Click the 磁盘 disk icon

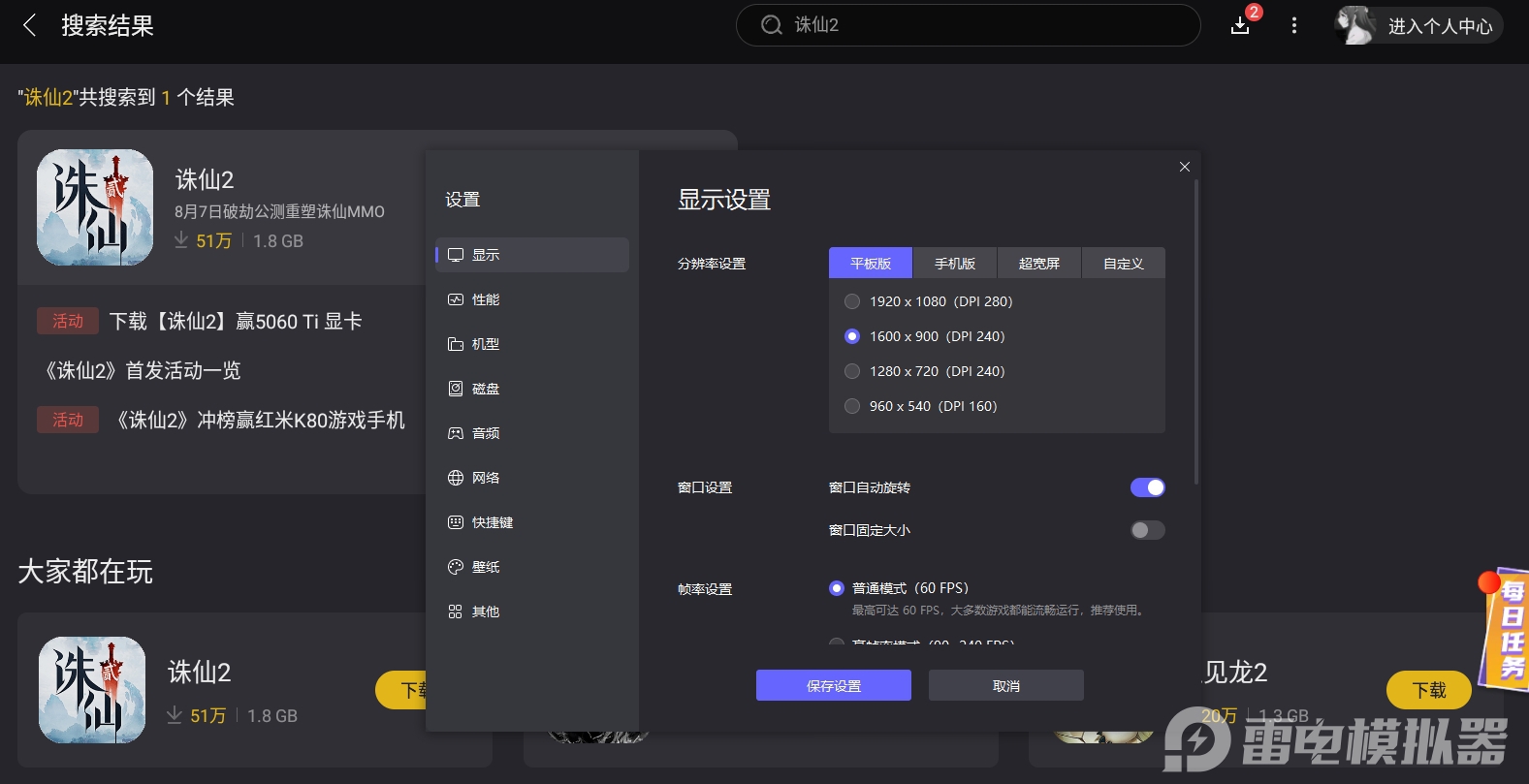pyautogui.click(x=456, y=389)
